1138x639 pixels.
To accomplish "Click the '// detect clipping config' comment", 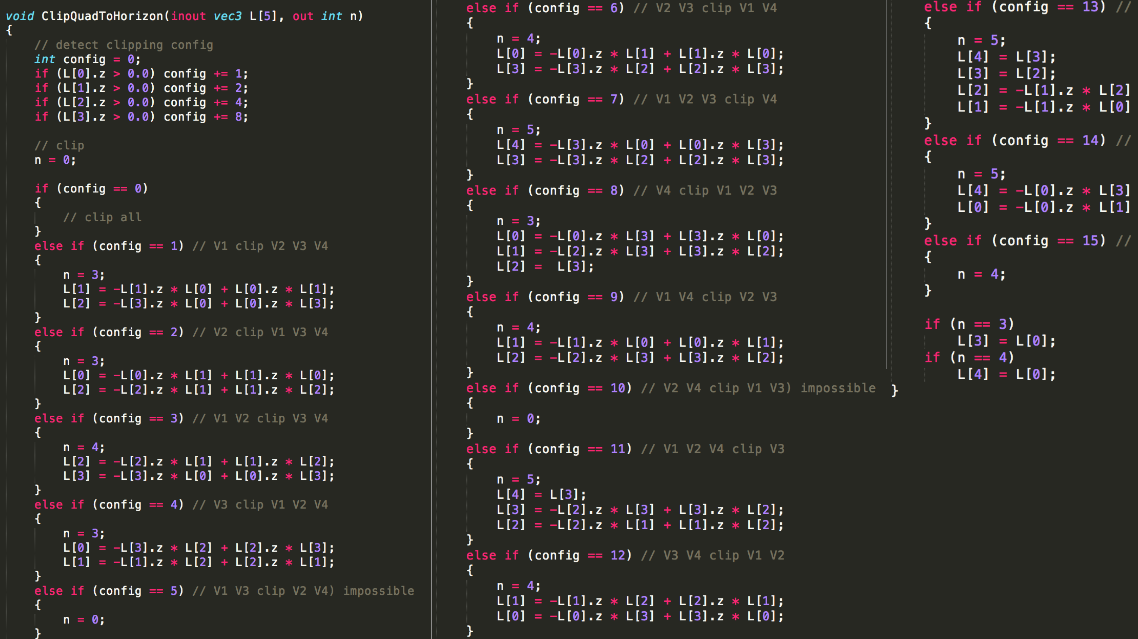I will (123, 45).
